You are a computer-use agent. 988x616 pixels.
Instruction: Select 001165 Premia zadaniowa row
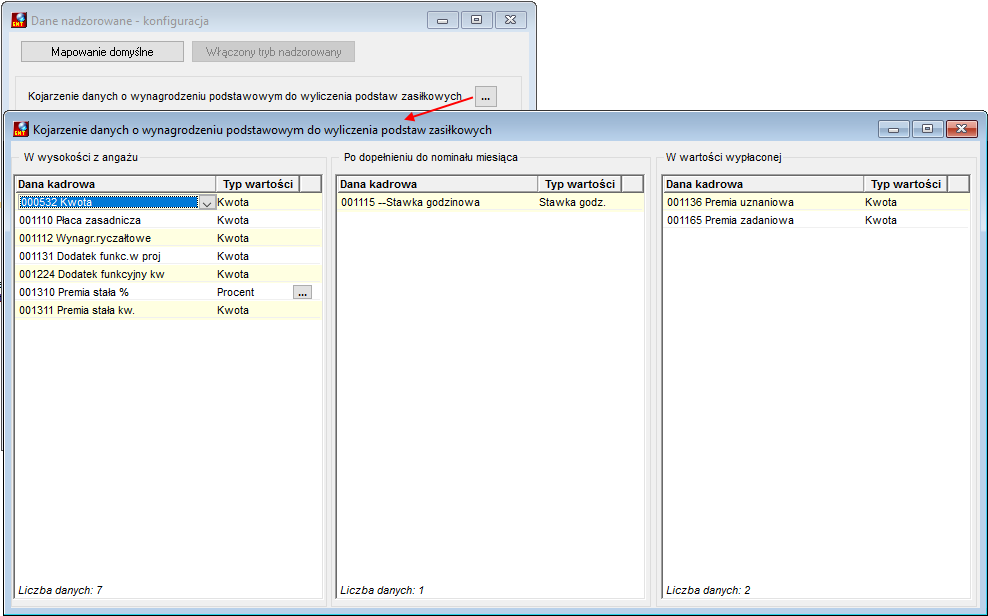point(816,220)
